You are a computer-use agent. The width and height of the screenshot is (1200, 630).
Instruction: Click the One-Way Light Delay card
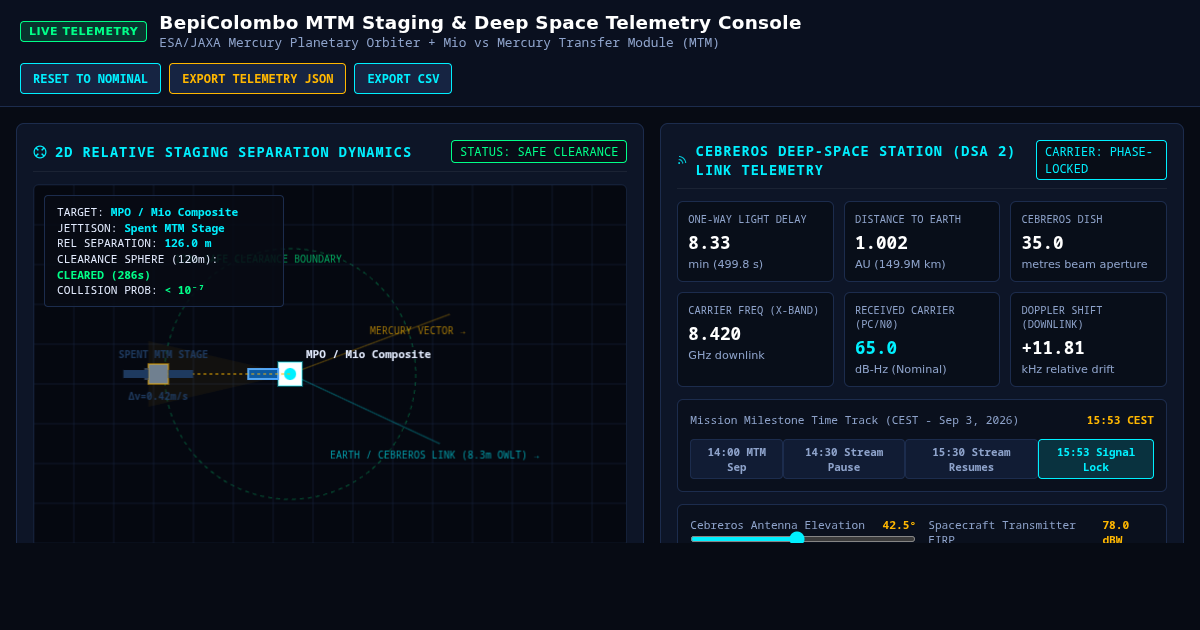pos(755,242)
